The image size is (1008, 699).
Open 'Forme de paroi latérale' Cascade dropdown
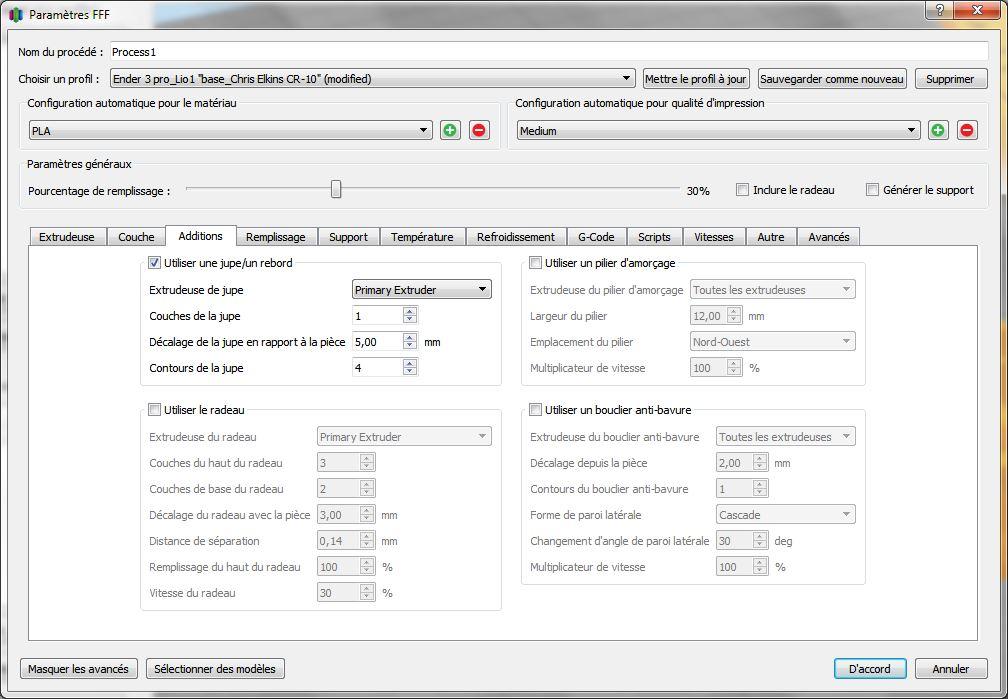[786, 514]
